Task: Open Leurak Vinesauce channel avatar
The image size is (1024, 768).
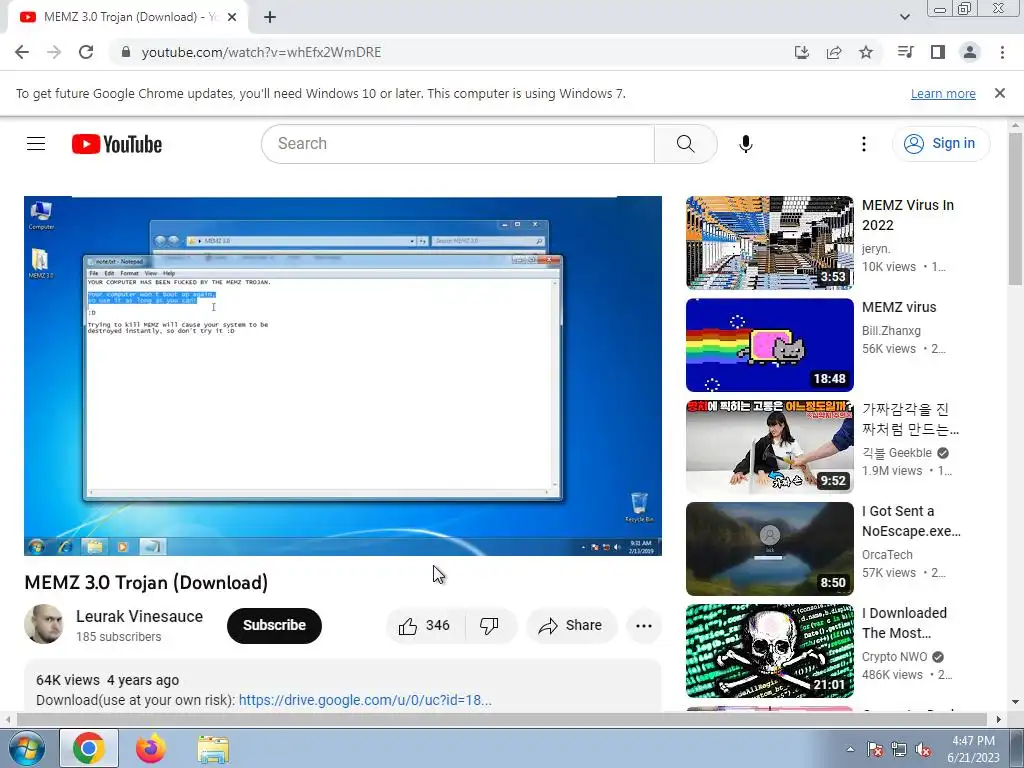Action: (44, 624)
